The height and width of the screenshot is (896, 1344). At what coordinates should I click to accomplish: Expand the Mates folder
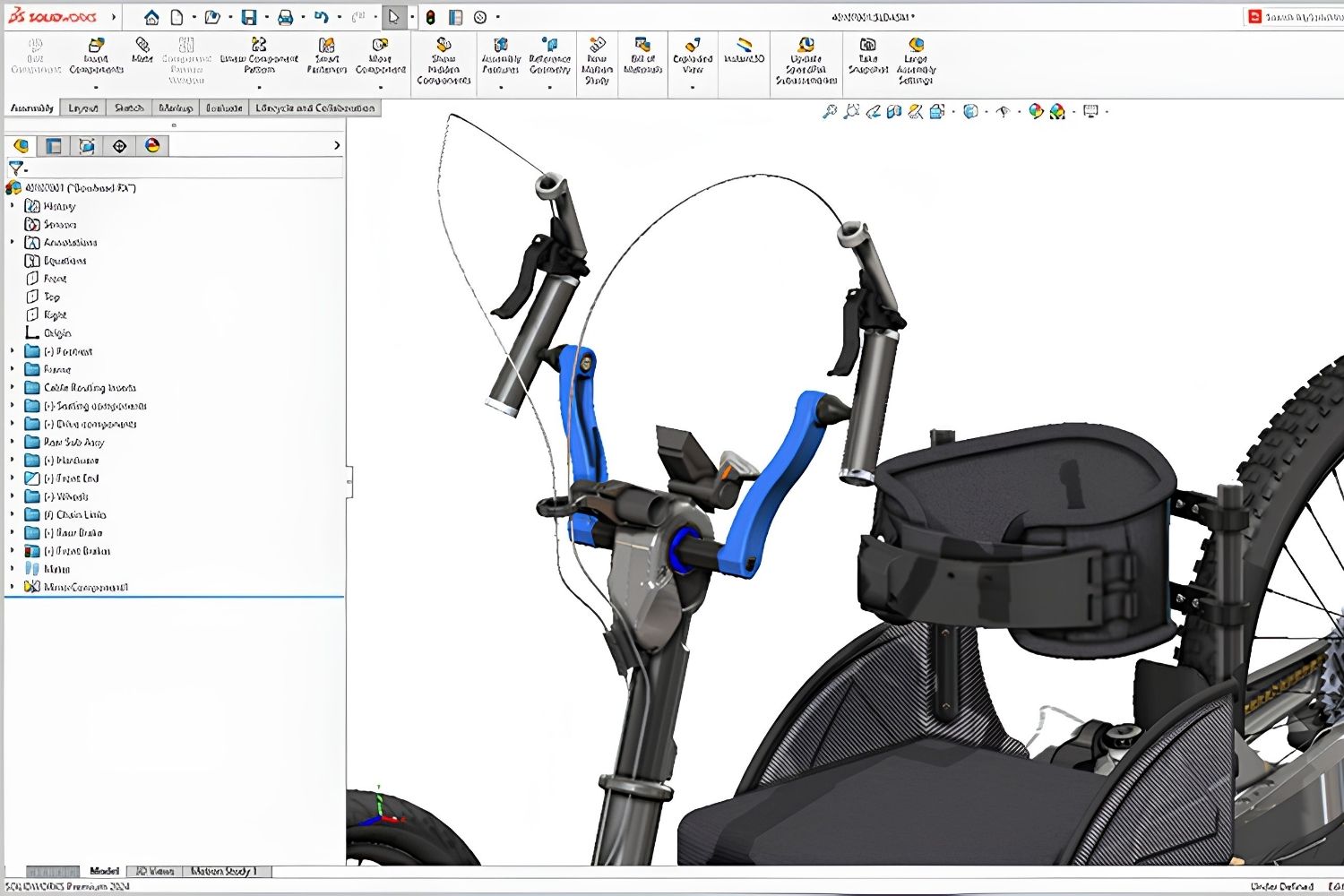(13, 569)
